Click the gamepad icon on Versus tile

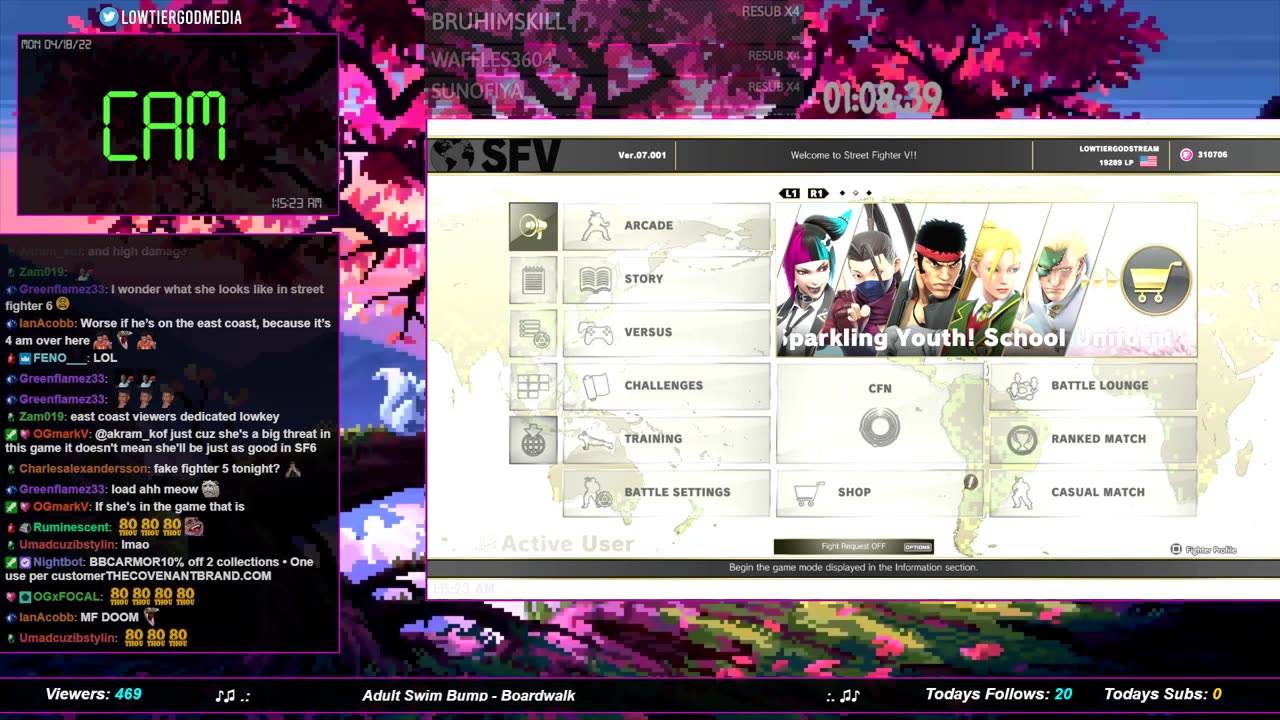pyautogui.click(x=596, y=333)
